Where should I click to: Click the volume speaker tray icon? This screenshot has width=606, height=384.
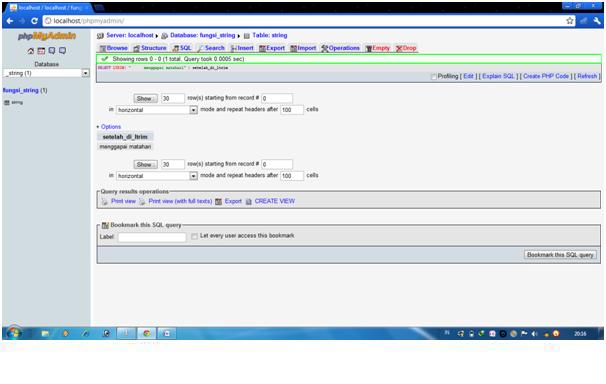coord(534,333)
